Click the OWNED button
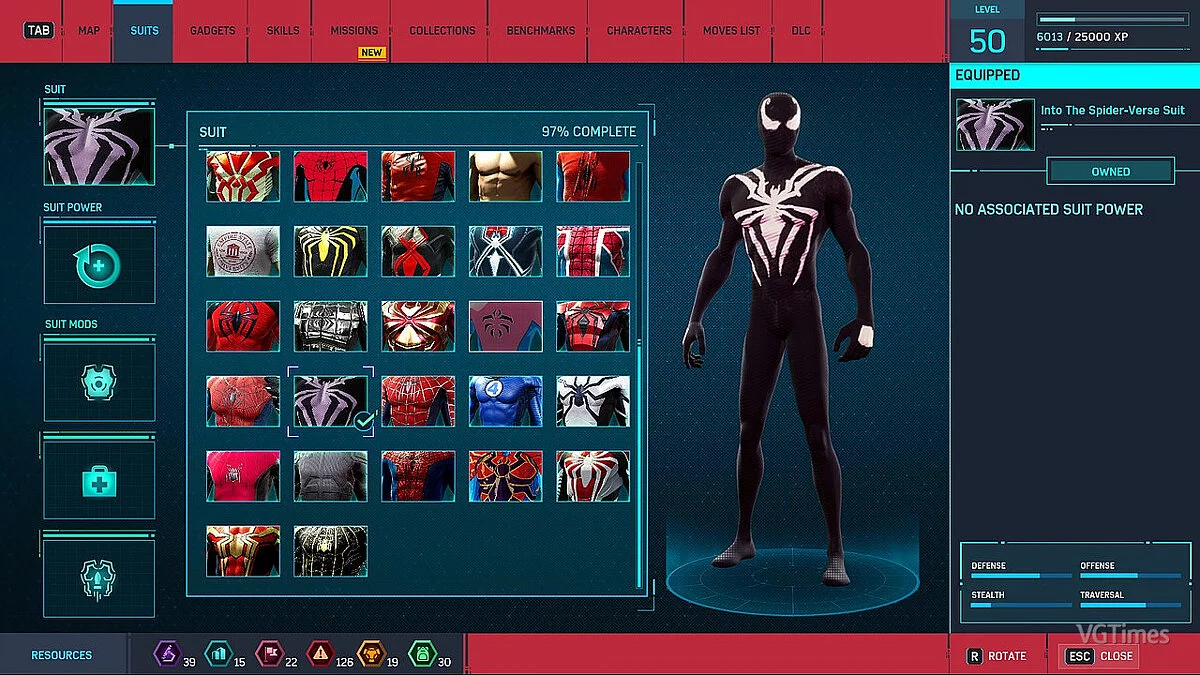1200x675 pixels. coord(1111,172)
